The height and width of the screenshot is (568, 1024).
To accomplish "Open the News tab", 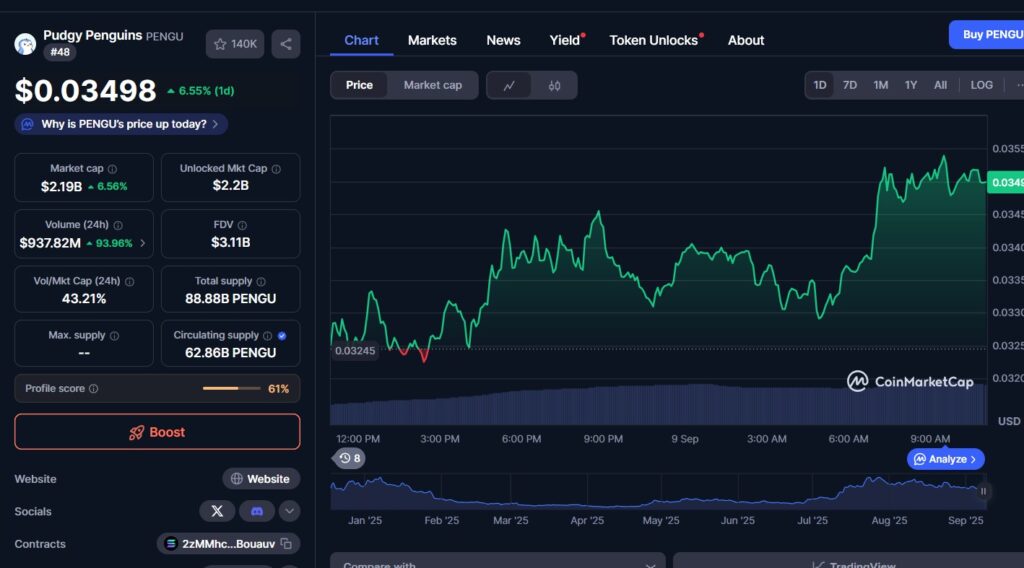I will click(x=503, y=40).
